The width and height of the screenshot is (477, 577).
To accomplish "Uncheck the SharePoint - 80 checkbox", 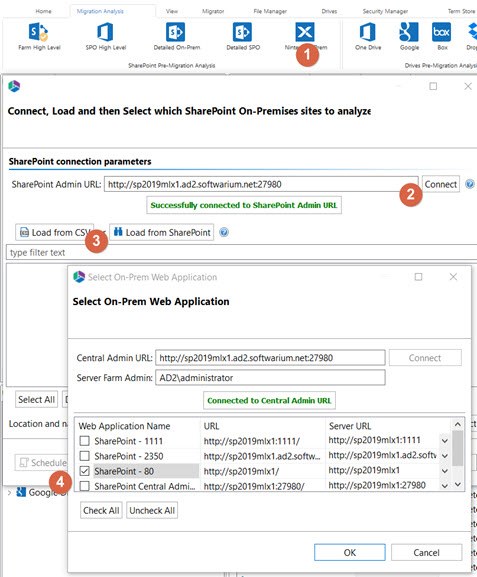I will click(85, 471).
